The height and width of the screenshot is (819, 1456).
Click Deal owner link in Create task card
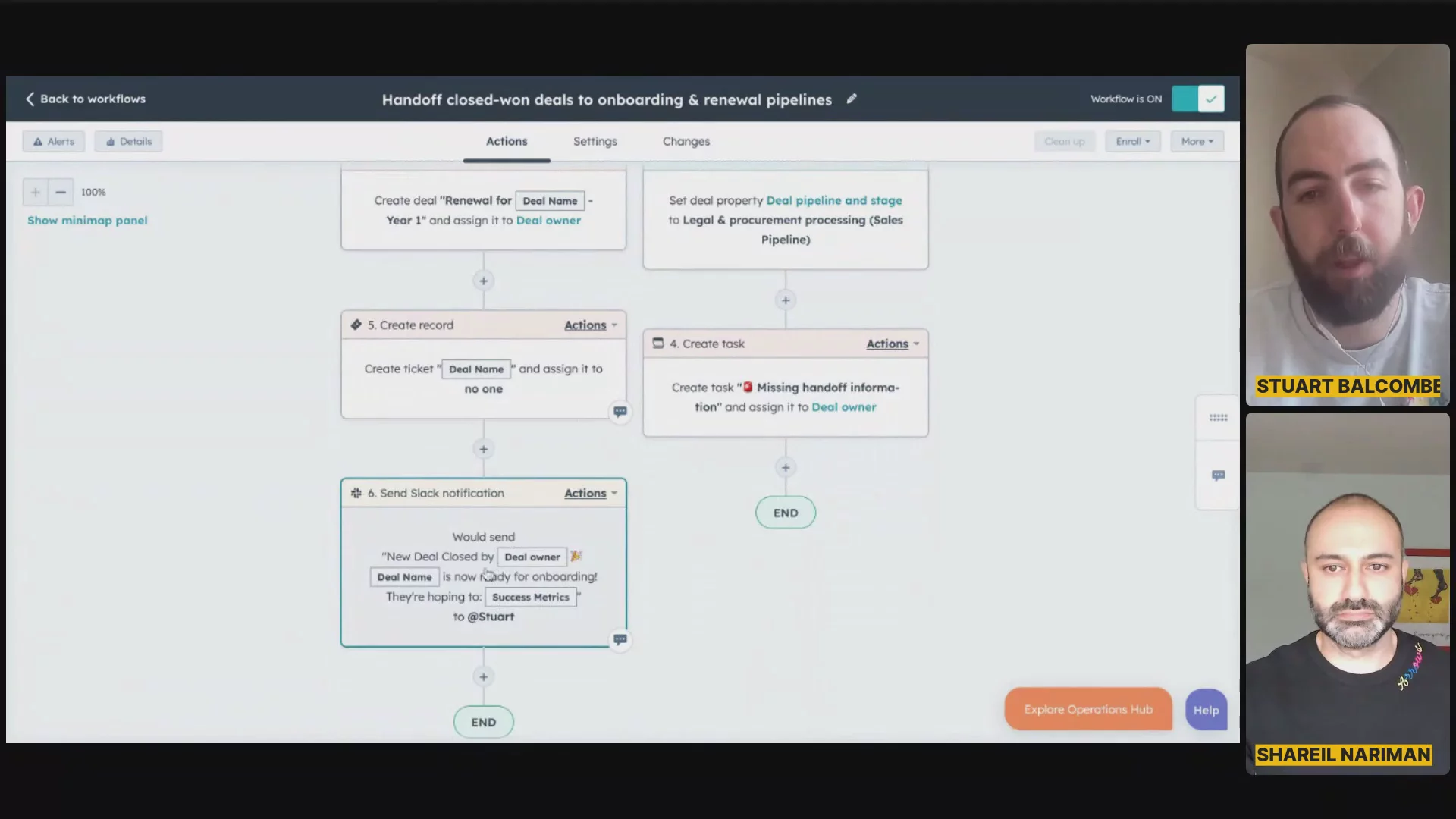[x=844, y=407]
